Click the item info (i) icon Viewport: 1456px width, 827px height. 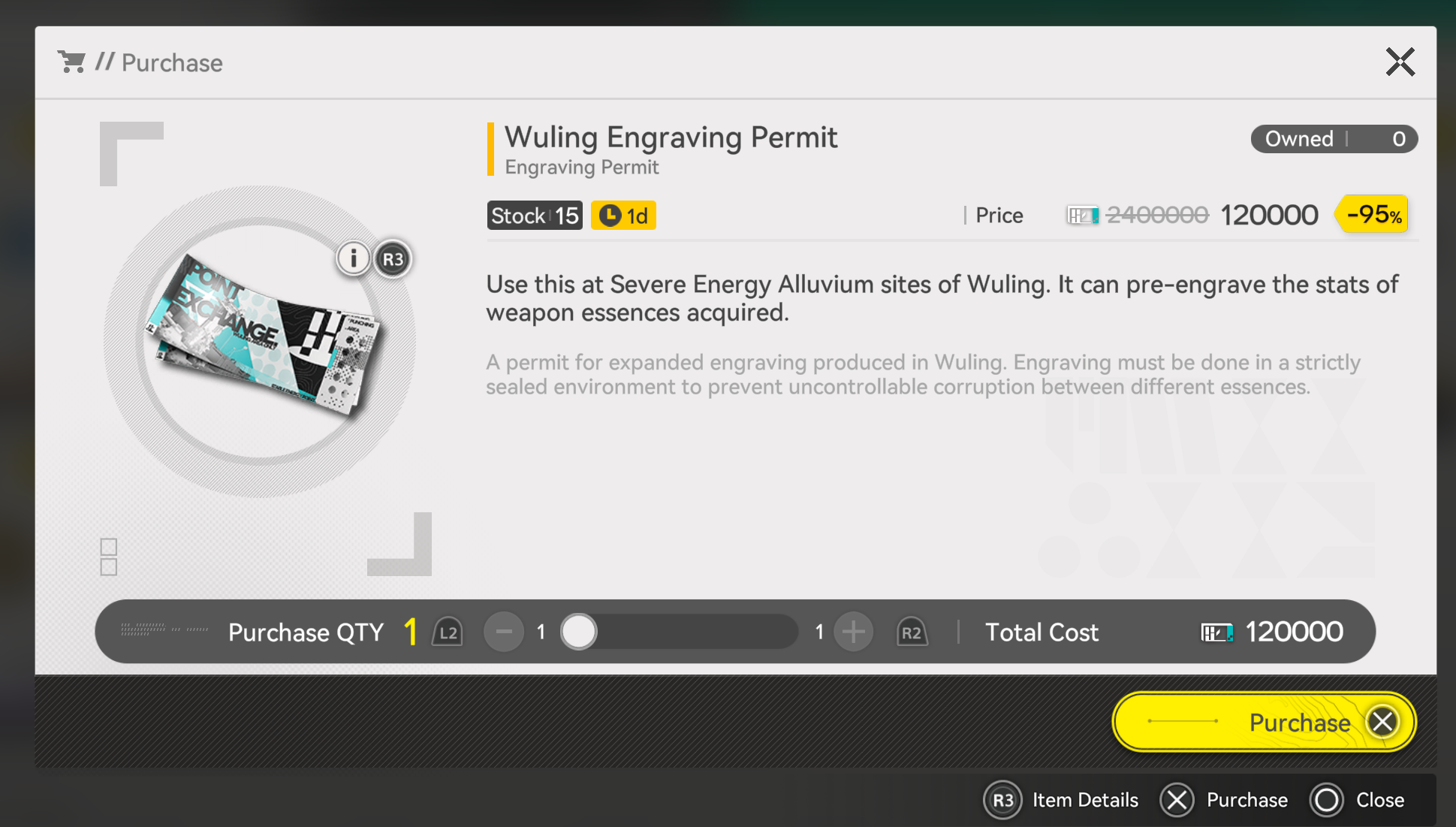(353, 259)
